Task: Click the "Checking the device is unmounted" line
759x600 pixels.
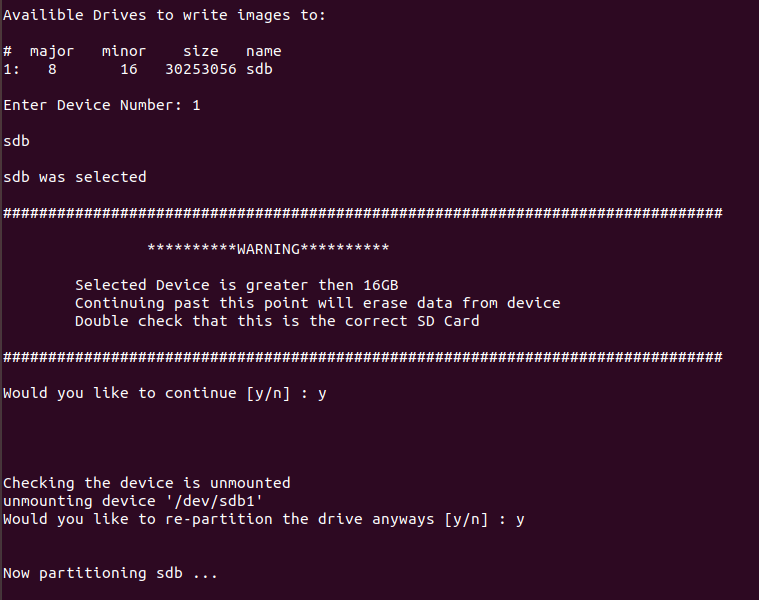Action: [x=147, y=483]
